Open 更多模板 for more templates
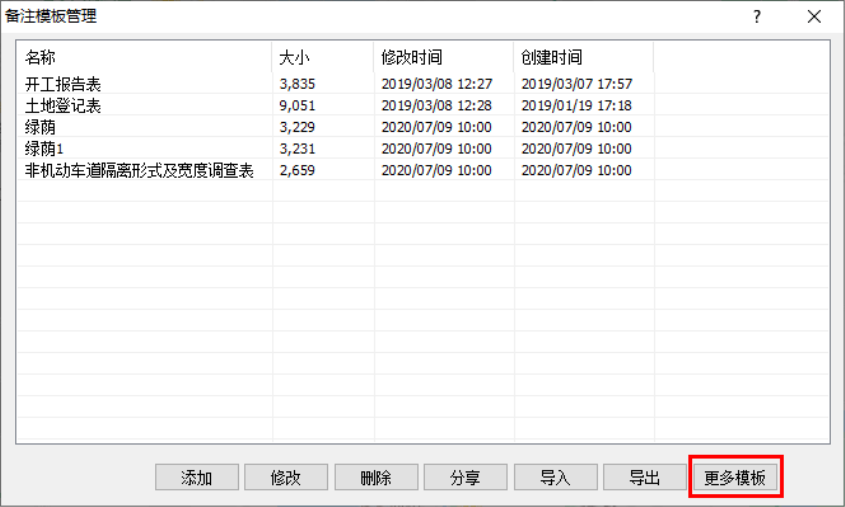This screenshot has width=845, height=507. click(735, 478)
